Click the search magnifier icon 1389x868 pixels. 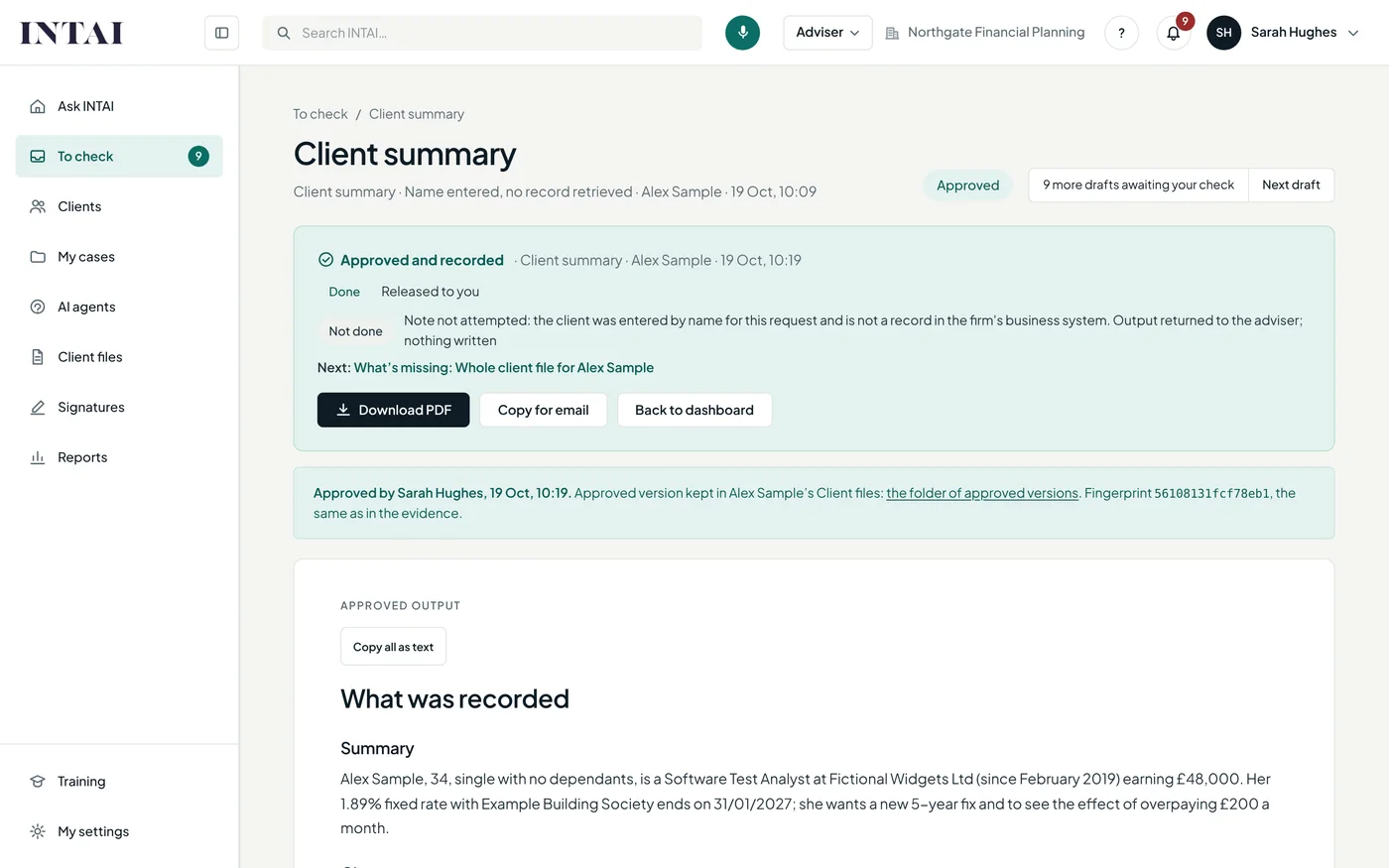pyautogui.click(x=284, y=33)
